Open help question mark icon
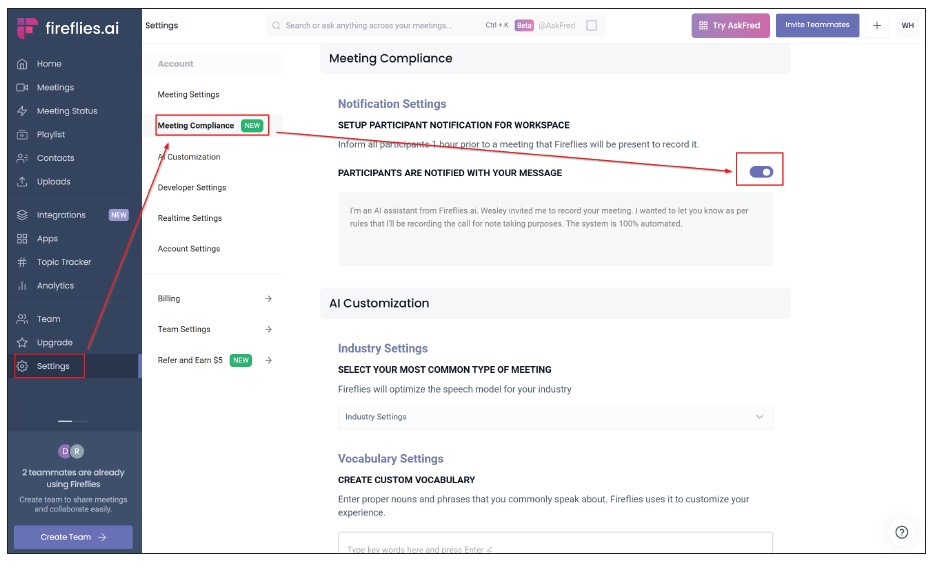This screenshot has height=583, width=934. [901, 532]
